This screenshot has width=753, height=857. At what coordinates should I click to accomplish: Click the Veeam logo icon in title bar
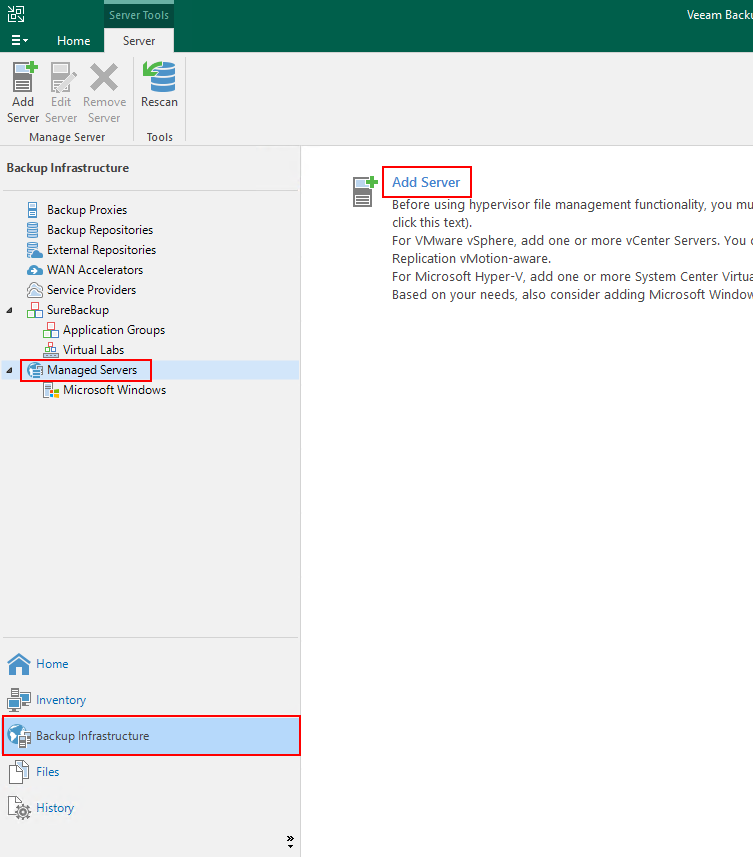17,14
